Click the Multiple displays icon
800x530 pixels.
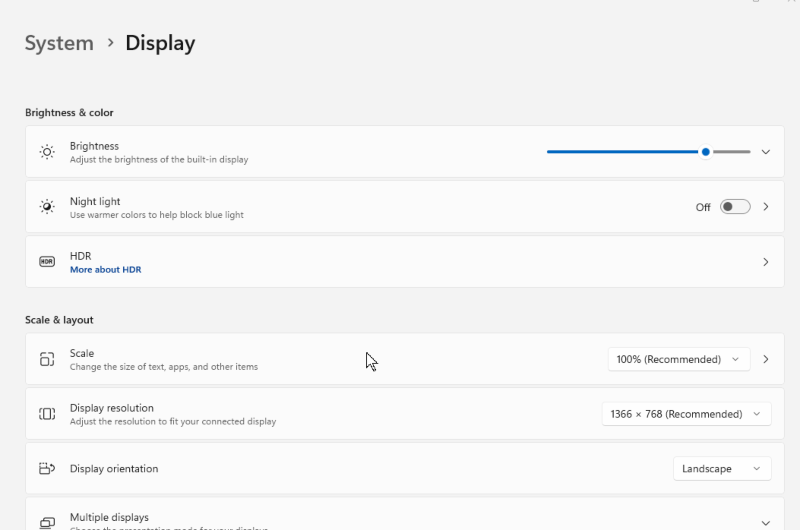click(x=47, y=522)
